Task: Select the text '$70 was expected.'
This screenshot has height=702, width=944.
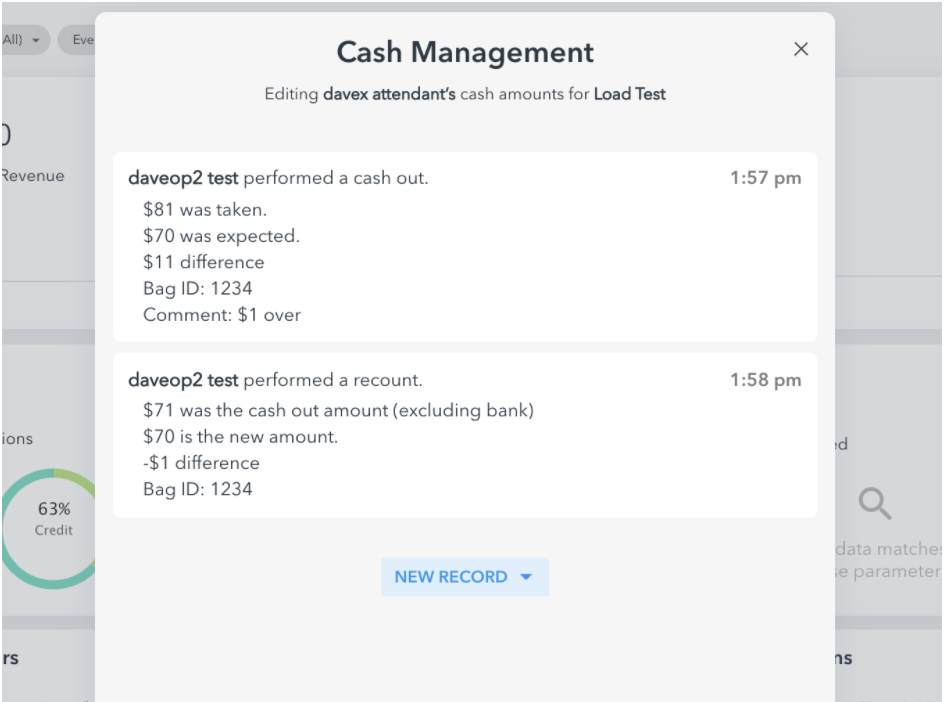Action: (x=221, y=236)
